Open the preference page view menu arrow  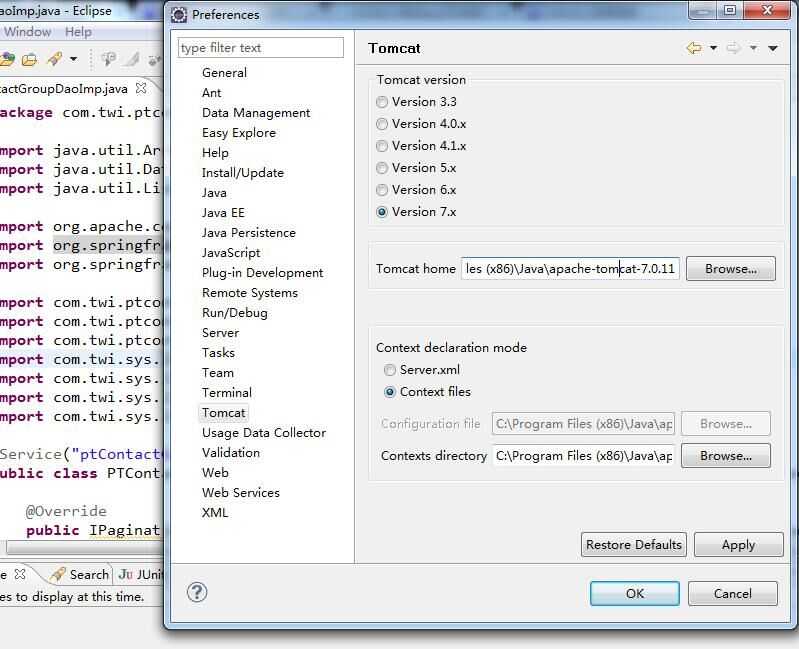pos(773,48)
